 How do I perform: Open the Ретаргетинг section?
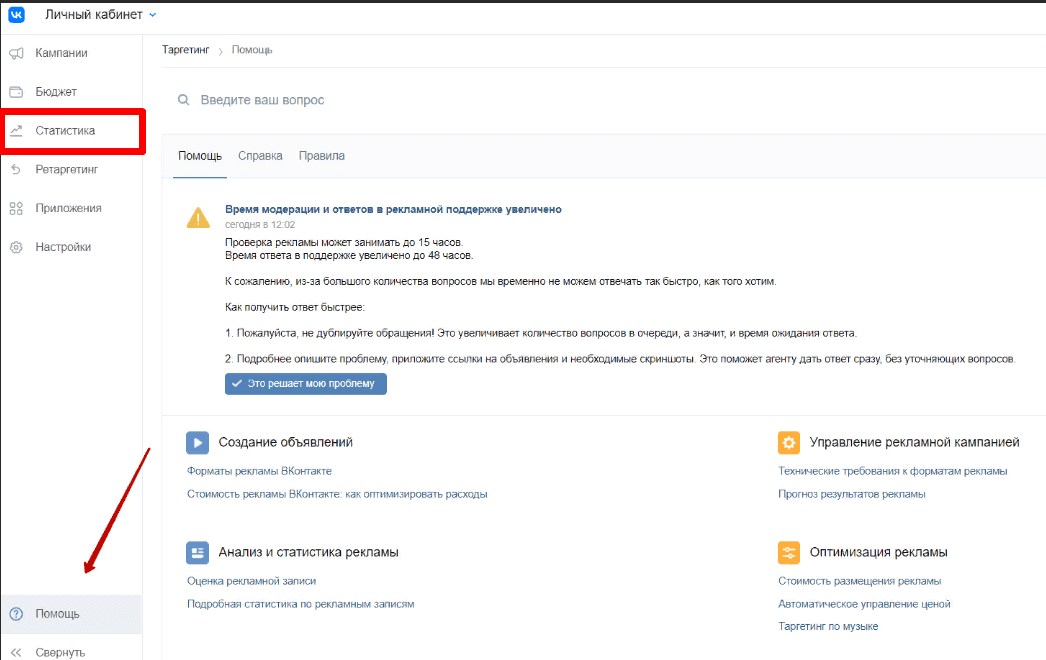pyautogui.click(x=66, y=170)
